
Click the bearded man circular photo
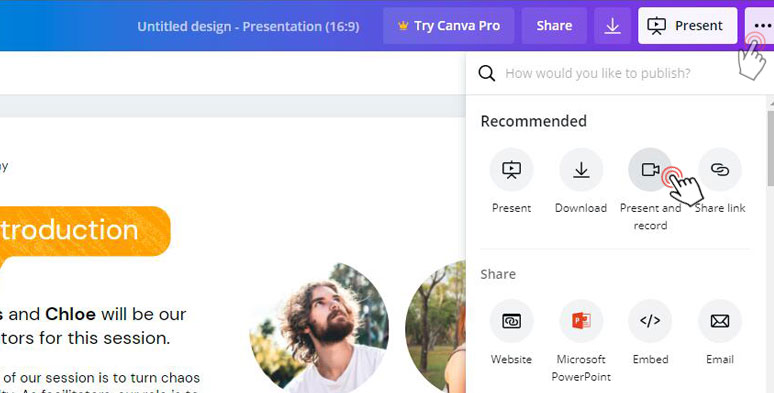(x=319, y=328)
